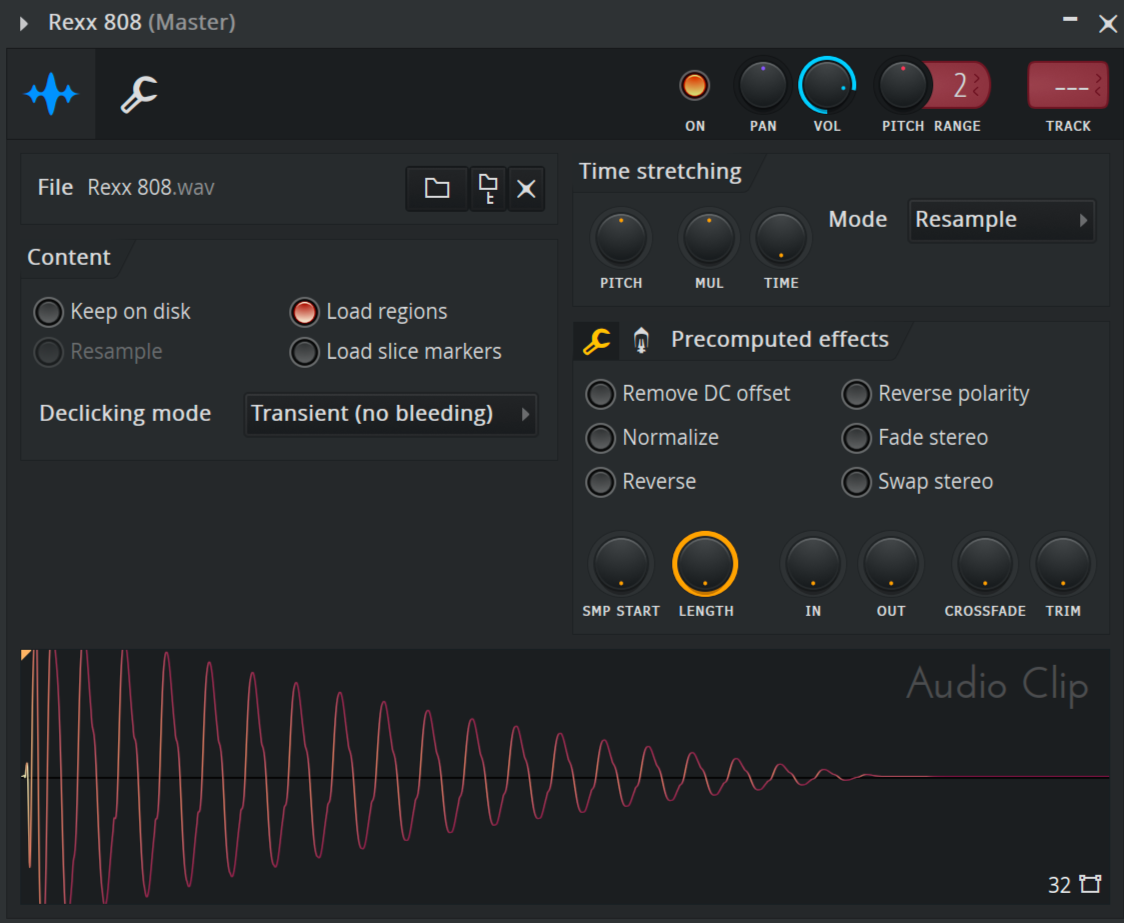
Task: Toggle Load slice markers option
Action: coord(304,352)
